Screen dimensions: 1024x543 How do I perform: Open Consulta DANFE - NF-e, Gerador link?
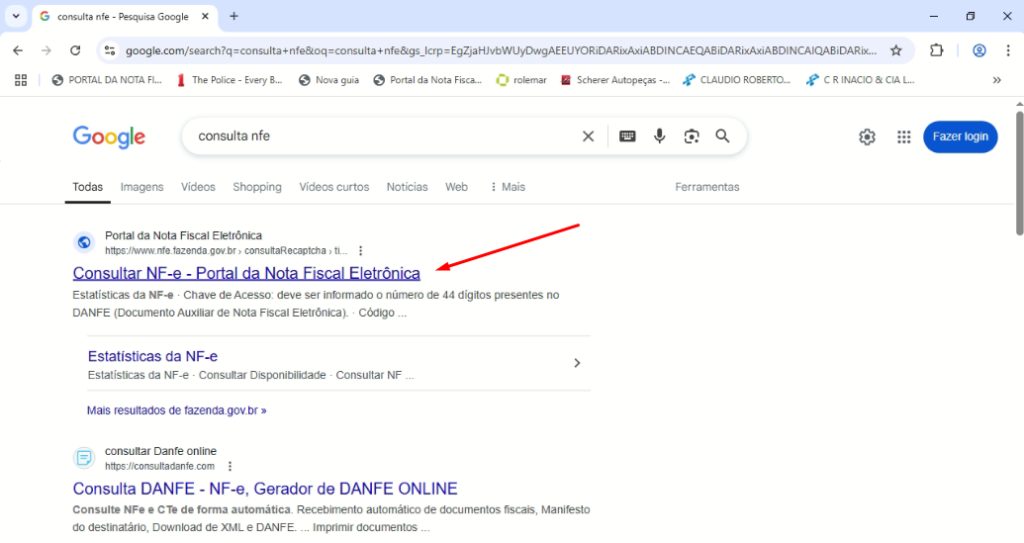(x=265, y=489)
